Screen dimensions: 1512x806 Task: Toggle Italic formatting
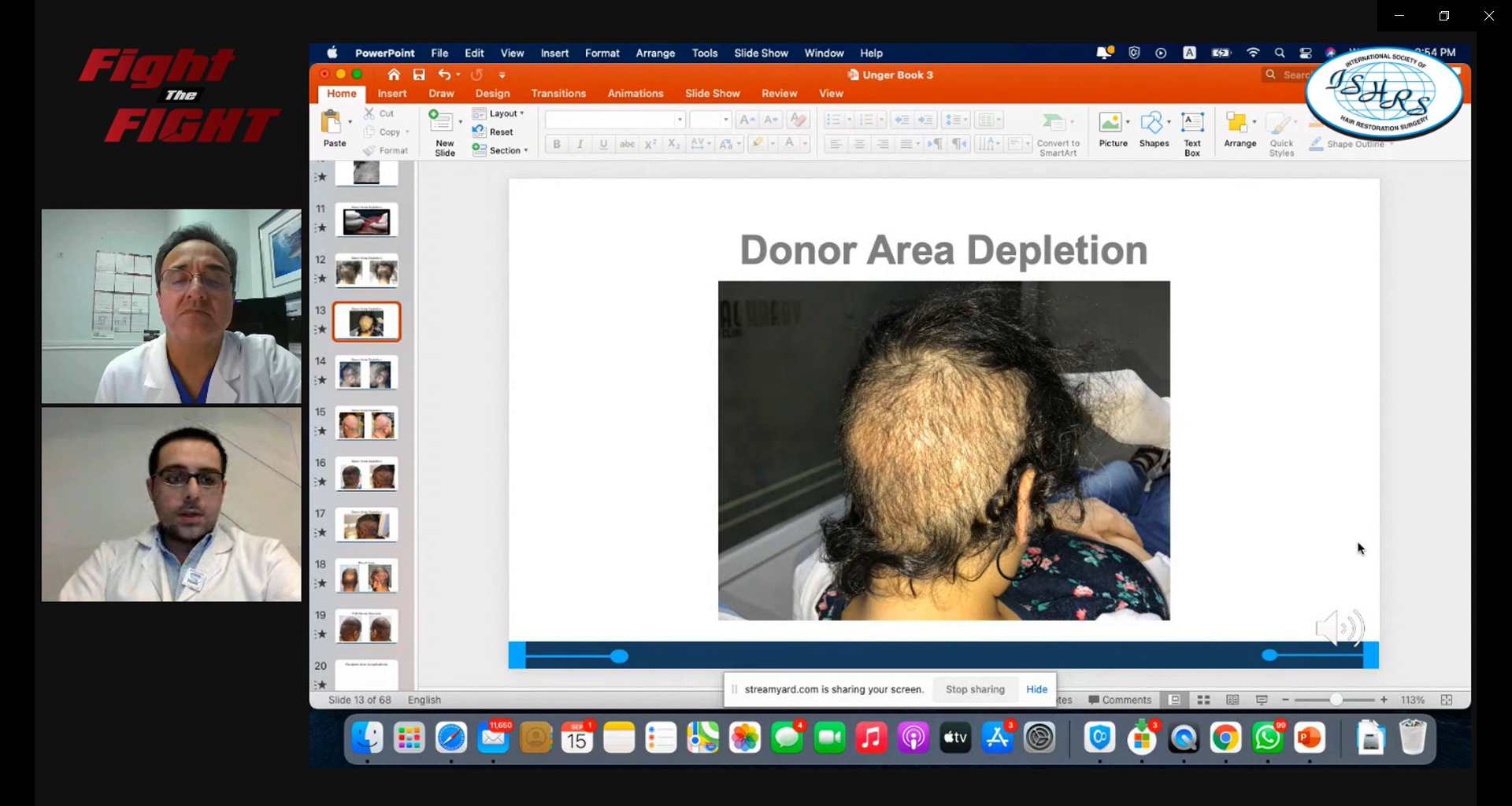pyautogui.click(x=580, y=144)
